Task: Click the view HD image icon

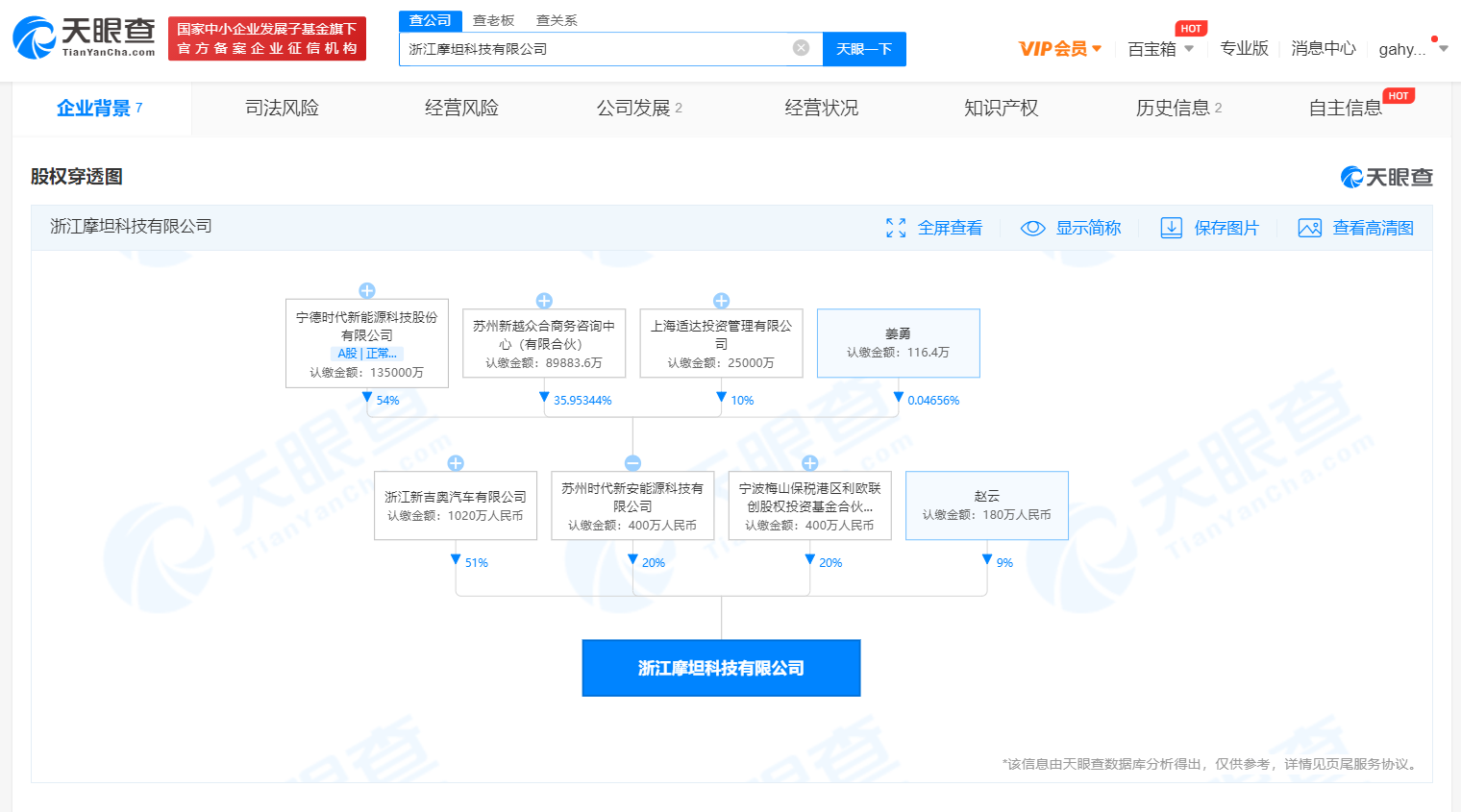Action: click(x=1309, y=228)
